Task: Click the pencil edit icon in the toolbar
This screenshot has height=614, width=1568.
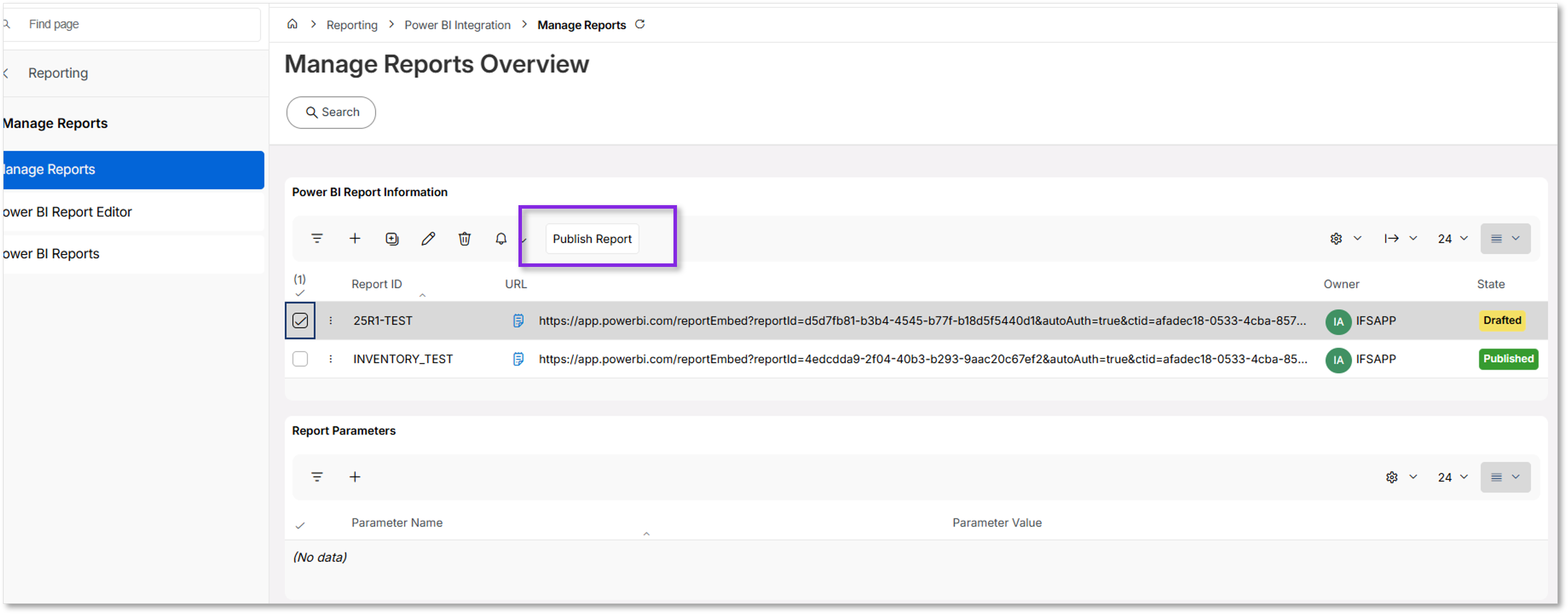Action: [x=428, y=239]
